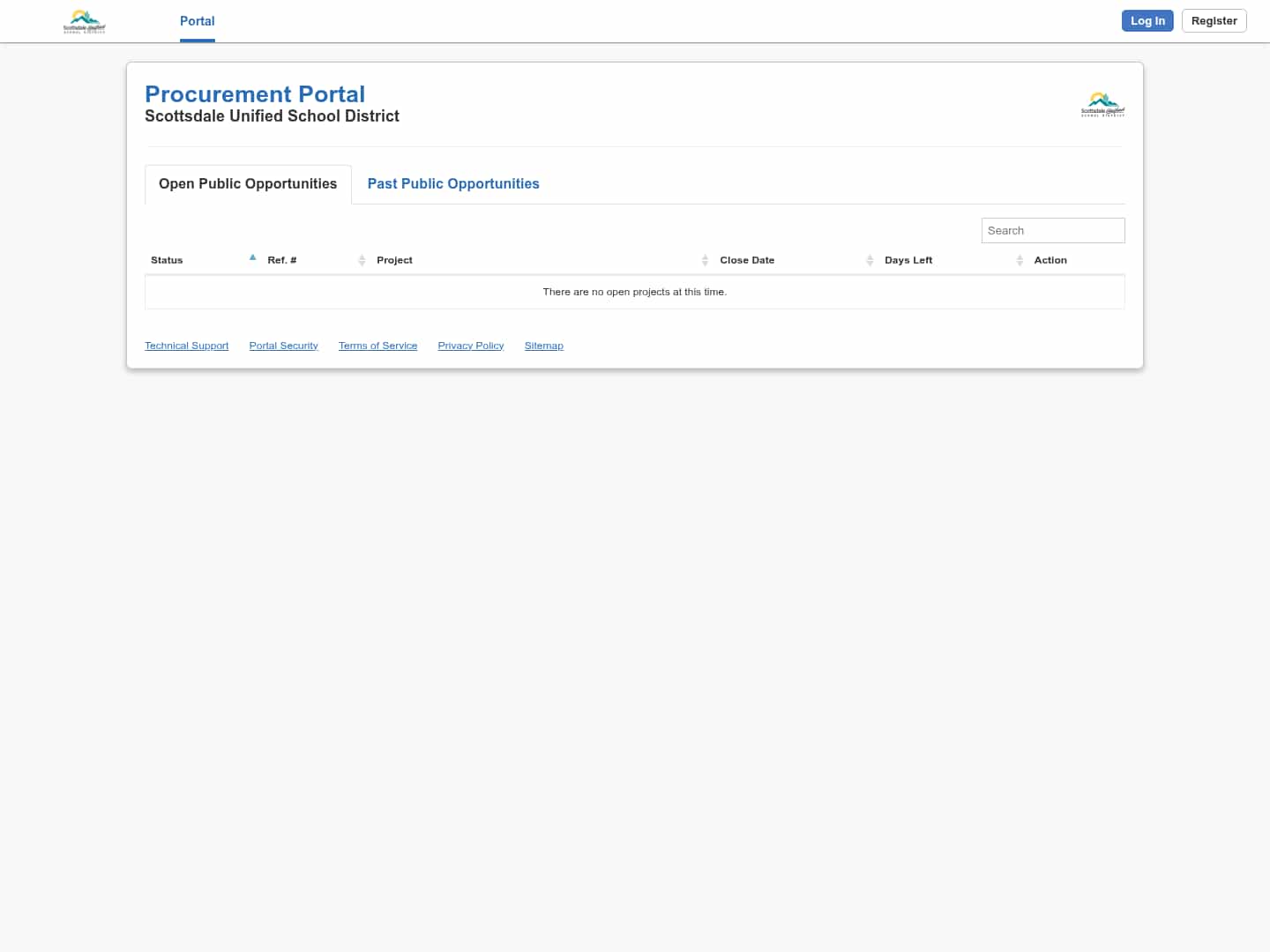Expand sorting options on Close Date header
Screen dimensions: 1270x952
point(870,259)
